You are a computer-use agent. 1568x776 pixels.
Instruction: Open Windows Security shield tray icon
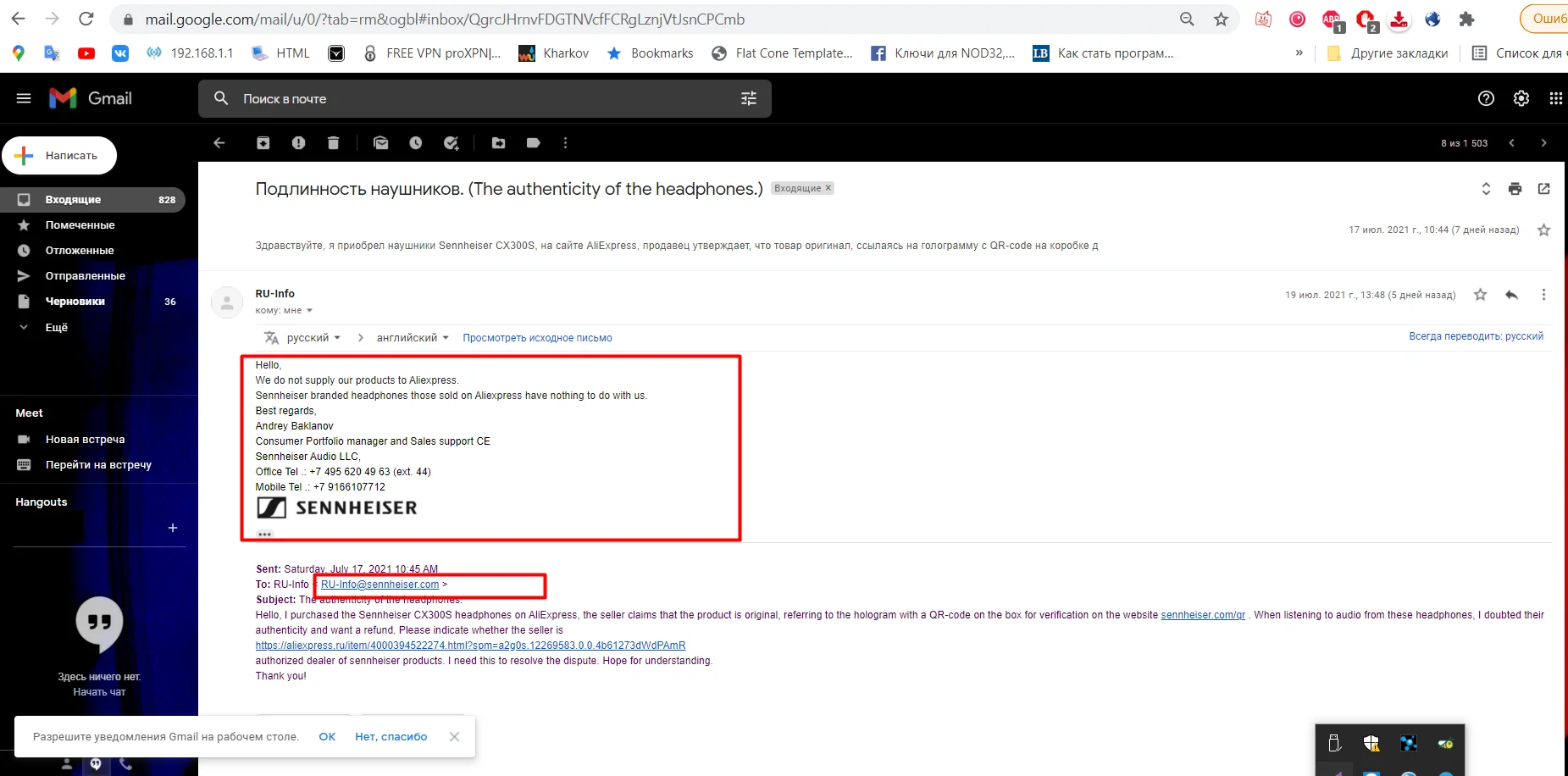(x=1371, y=744)
